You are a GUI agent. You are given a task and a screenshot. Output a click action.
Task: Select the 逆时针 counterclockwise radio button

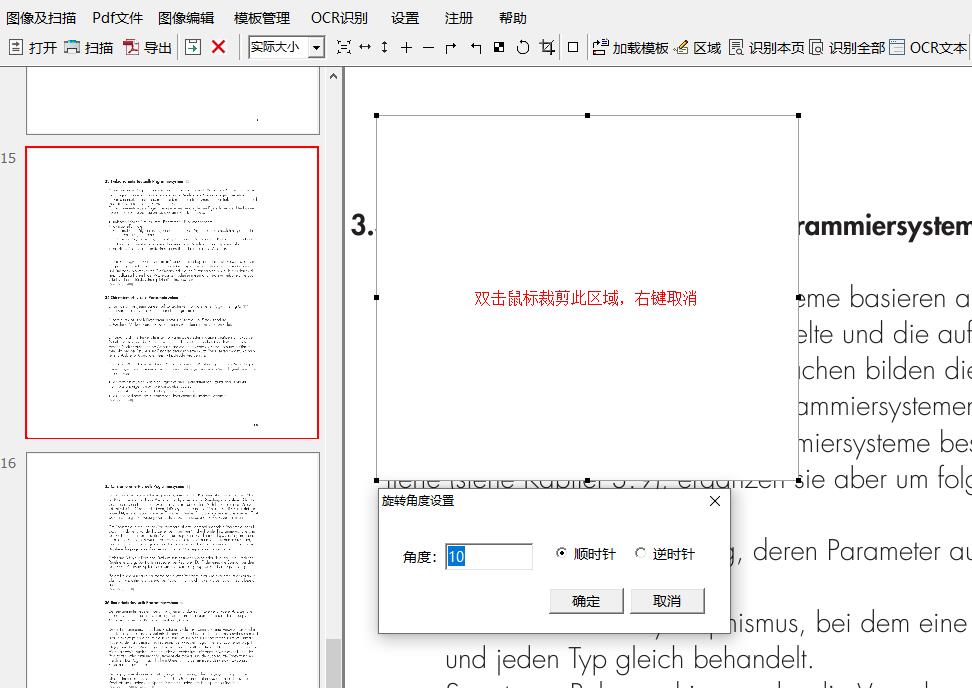point(640,553)
